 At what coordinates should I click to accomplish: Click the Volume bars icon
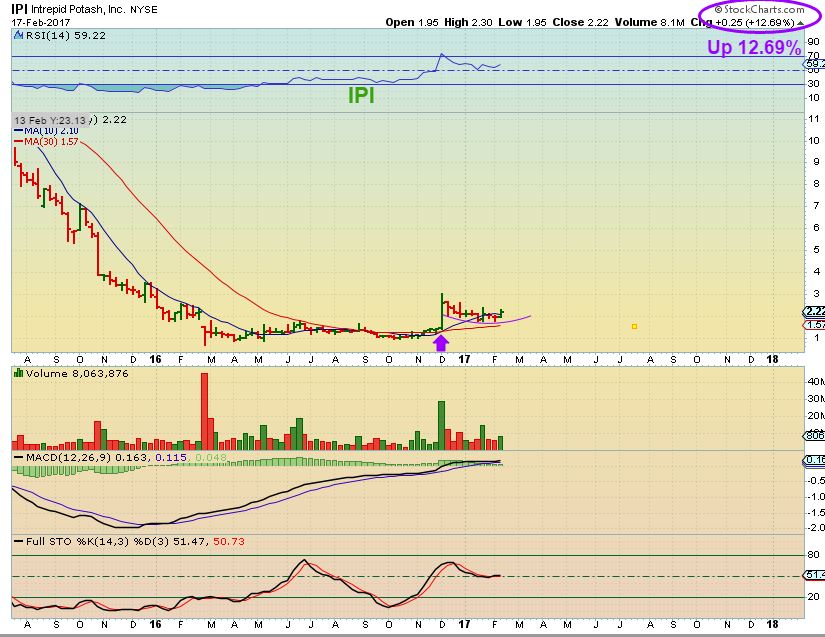click(18, 373)
